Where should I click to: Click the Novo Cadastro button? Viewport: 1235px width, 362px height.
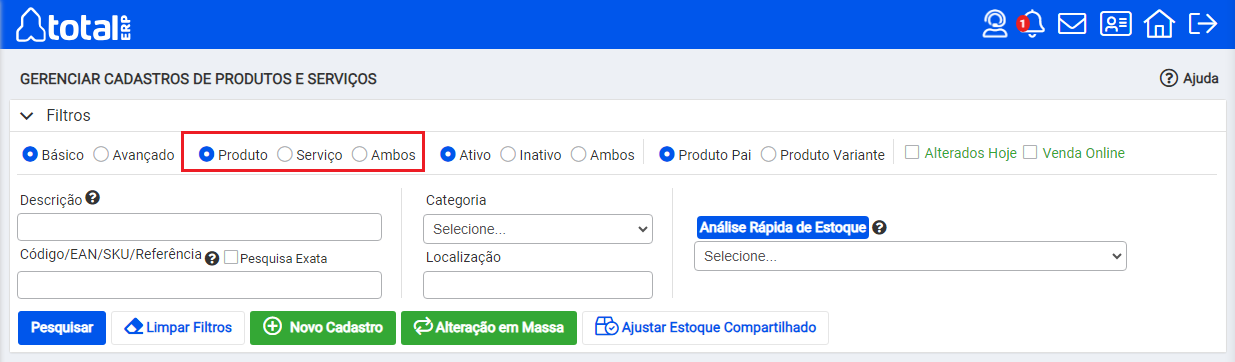coord(323,327)
